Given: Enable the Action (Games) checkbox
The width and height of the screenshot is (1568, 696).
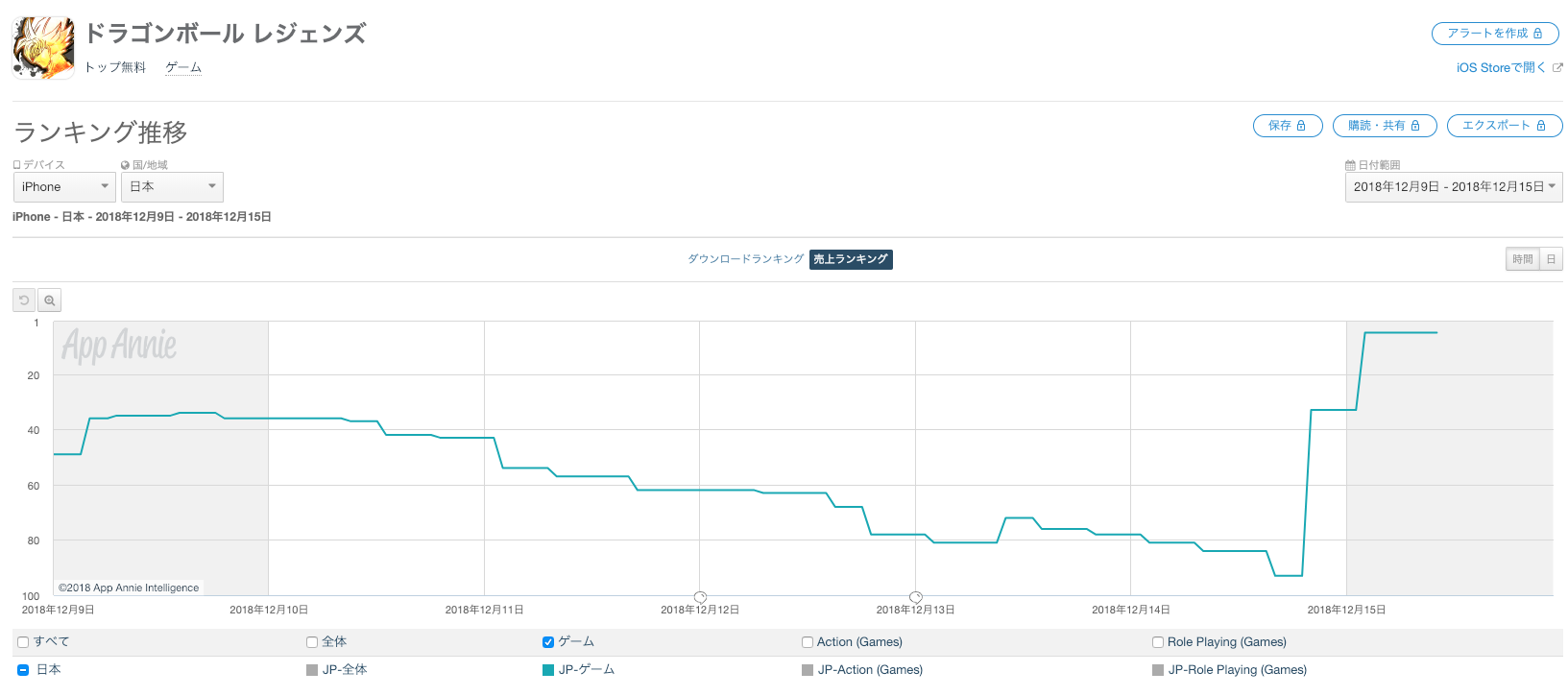Looking at the screenshot, I should 808,642.
